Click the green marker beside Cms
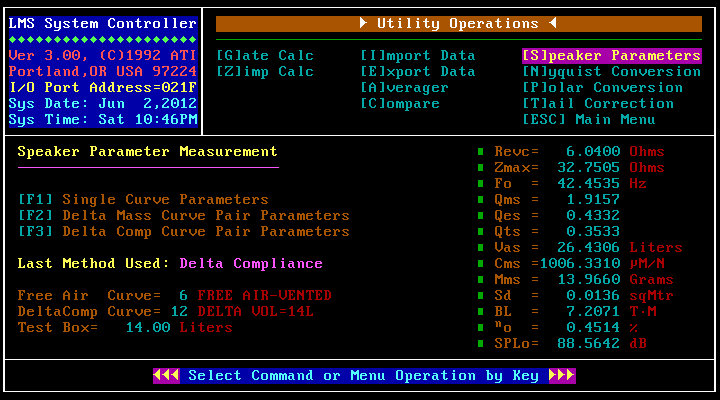720x400 pixels. pyautogui.click(x=480, y=264)
